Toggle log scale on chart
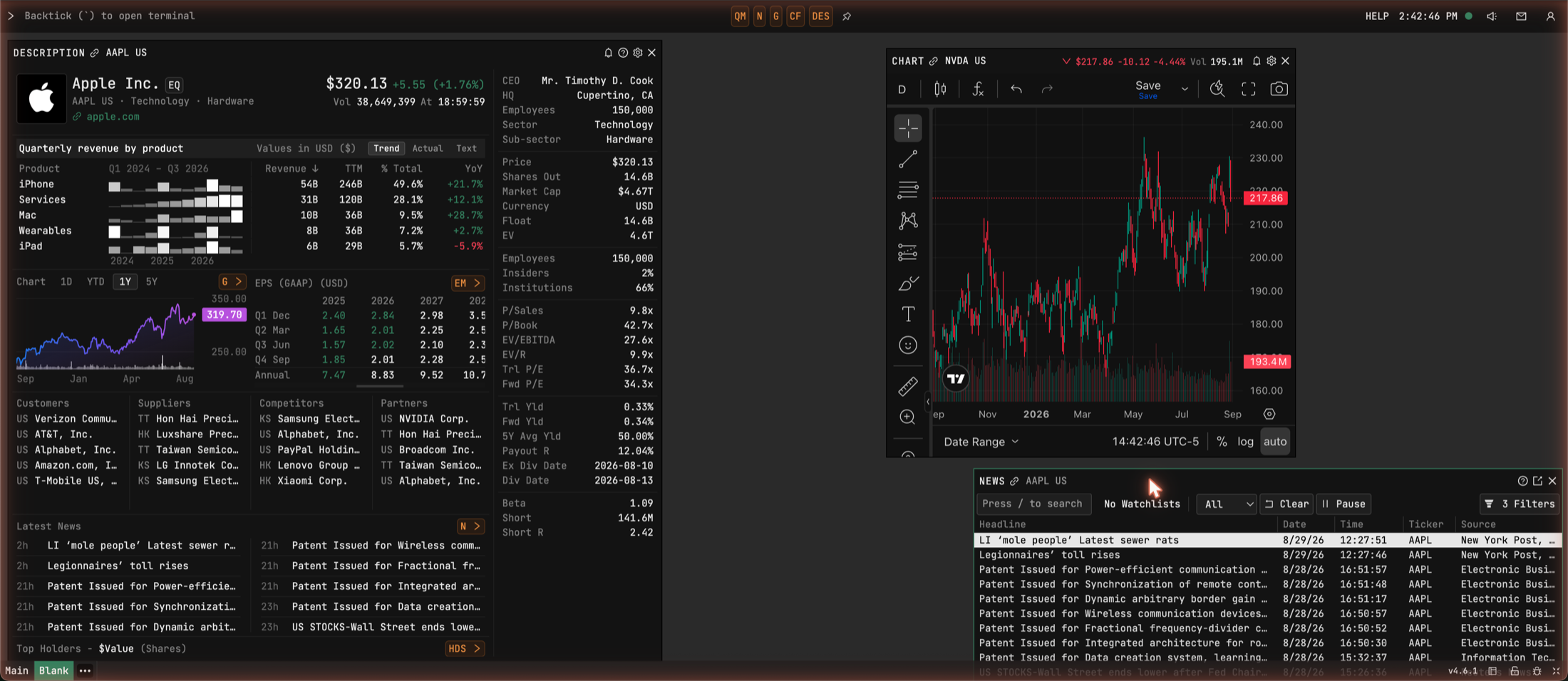Image resolution: width=1568 pixels, height=681 pixels. (x=1245, y=442)
